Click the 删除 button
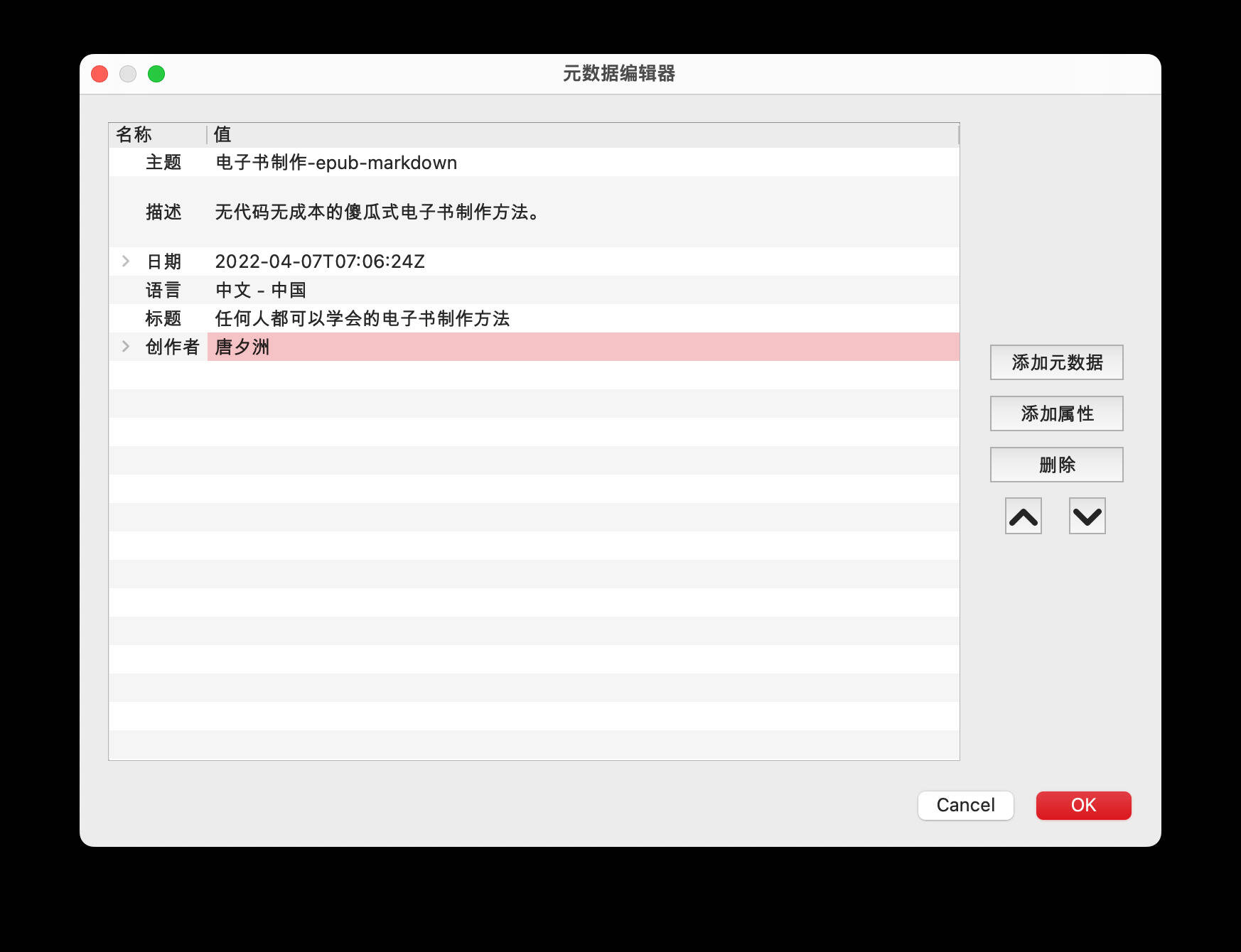Screen dimensions: 1241x952 [x=1056, y=465]
